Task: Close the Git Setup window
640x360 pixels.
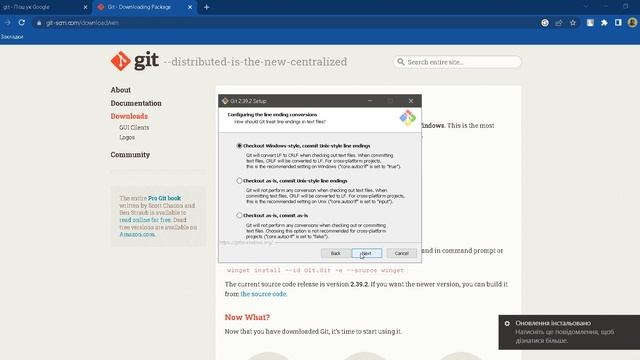Action: pyautogui.click(x=411, y=101)
